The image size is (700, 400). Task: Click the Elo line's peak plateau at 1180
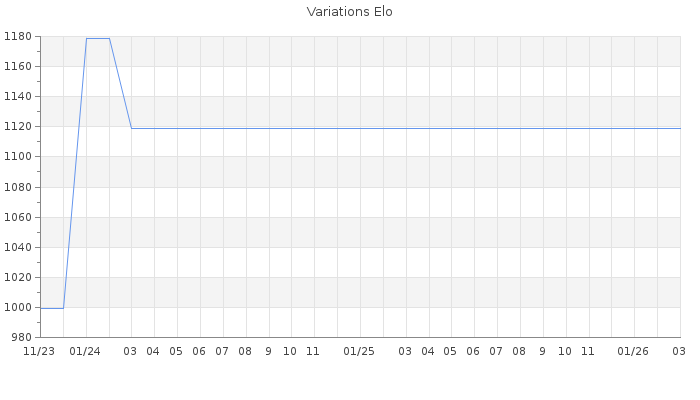tap(98, 38)
